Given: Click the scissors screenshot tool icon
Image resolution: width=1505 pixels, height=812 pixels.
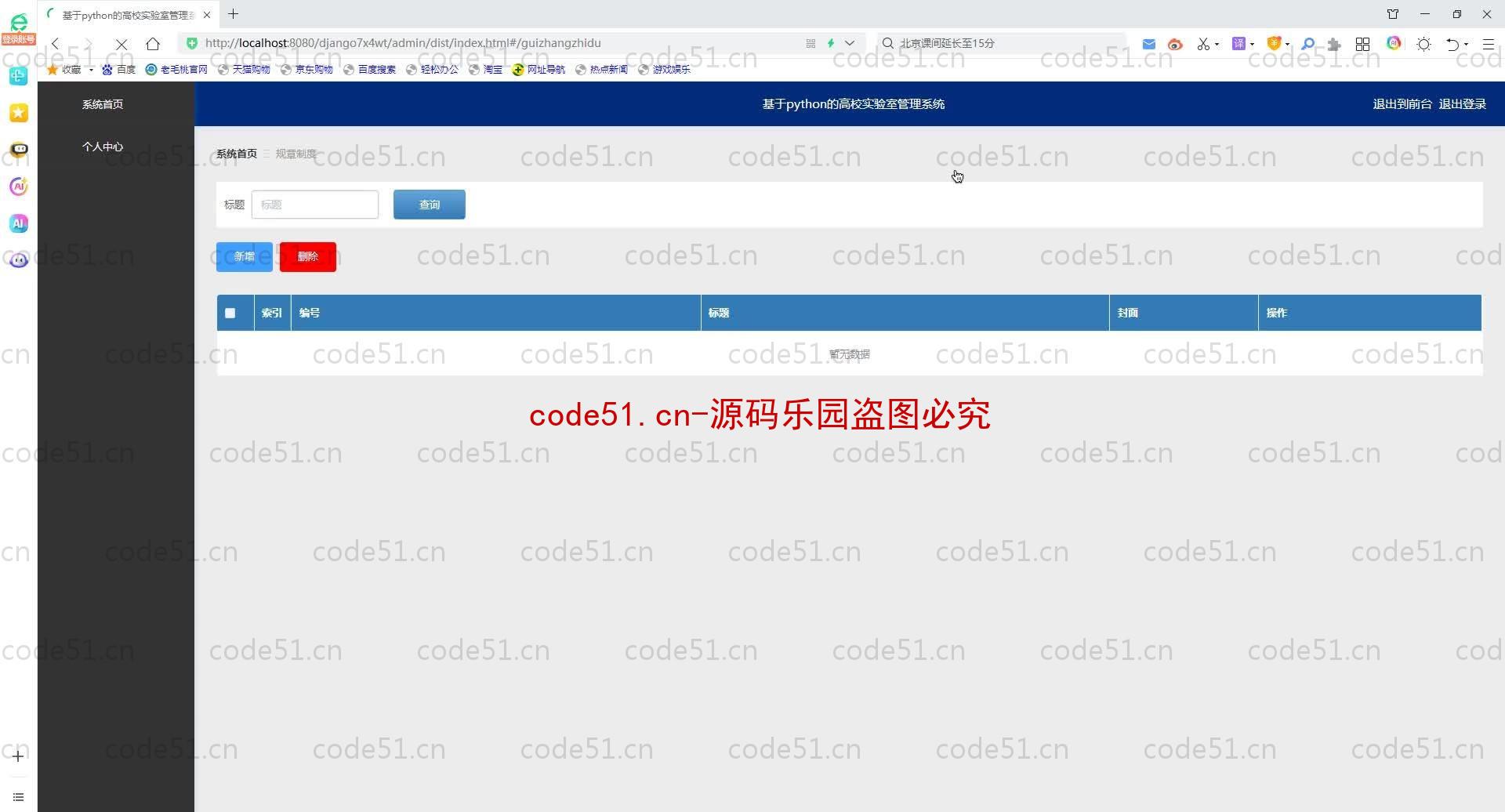Looking at the screenshot, I should 1203,44.
